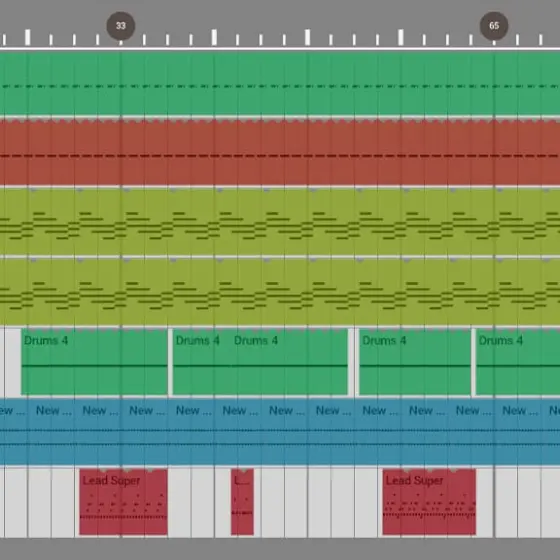Select the lower olive arpeggio track

(x=280, y=292)
